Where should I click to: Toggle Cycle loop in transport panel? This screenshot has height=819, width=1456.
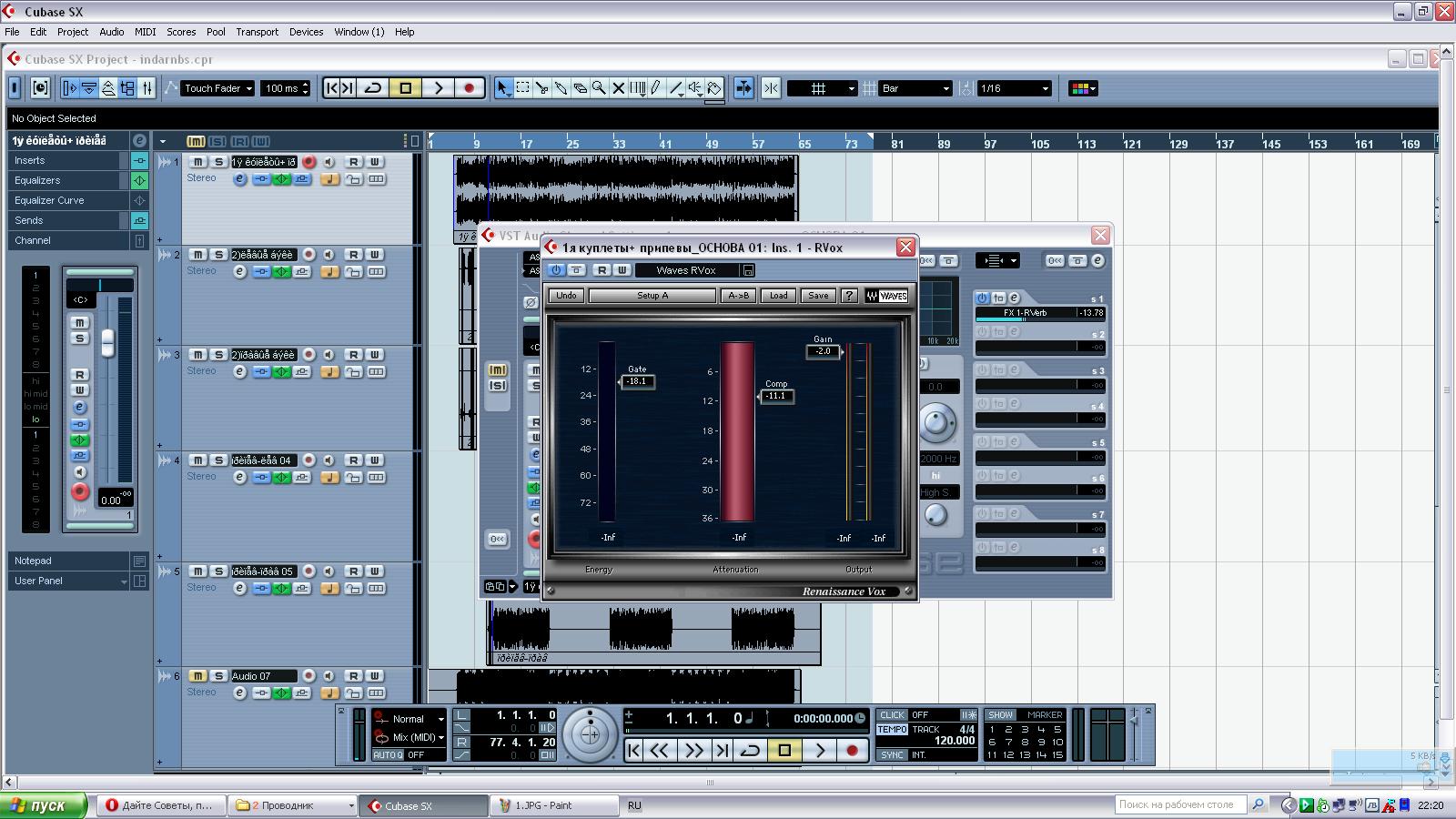751,751
